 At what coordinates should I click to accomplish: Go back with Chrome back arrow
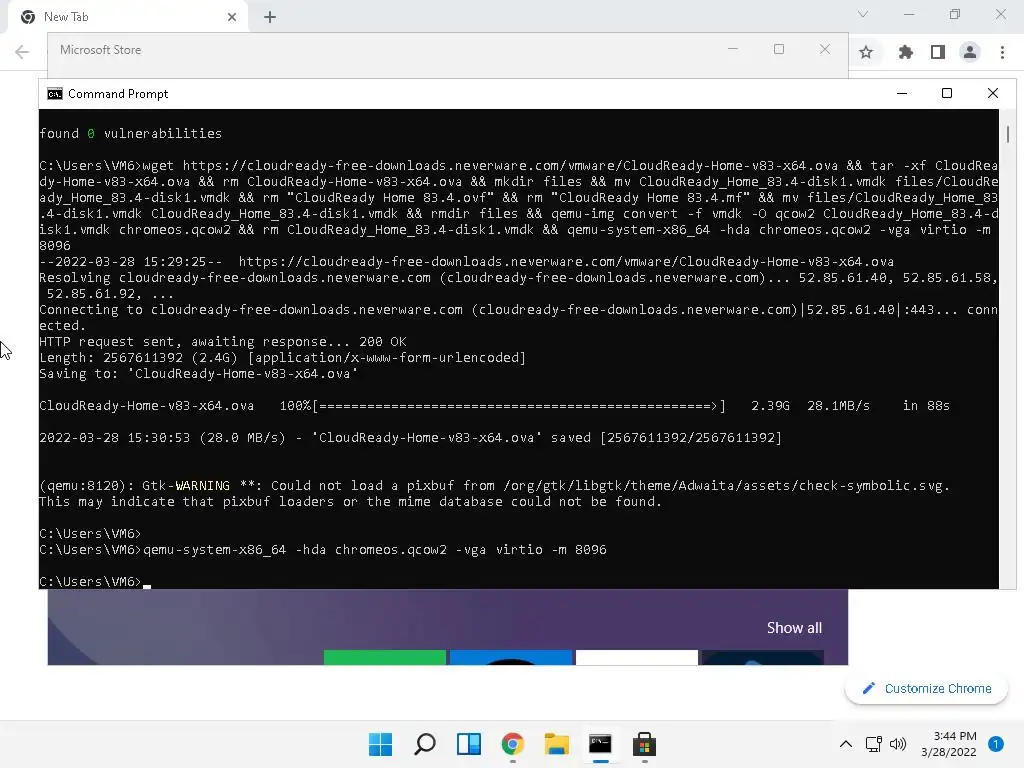point(22,52)
